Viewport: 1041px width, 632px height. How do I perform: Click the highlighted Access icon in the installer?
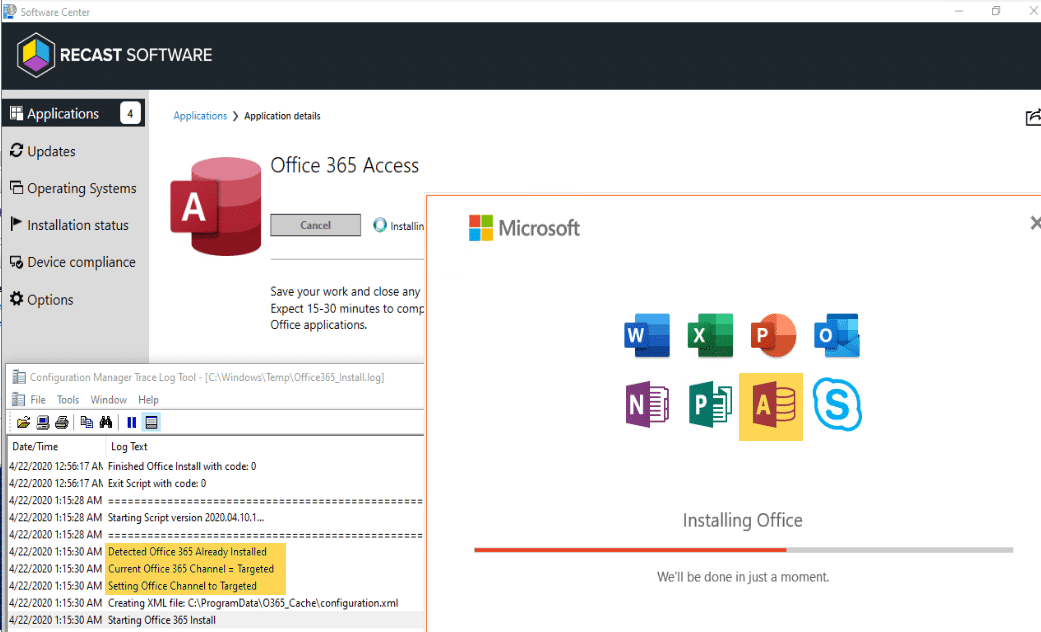(771, 407)
